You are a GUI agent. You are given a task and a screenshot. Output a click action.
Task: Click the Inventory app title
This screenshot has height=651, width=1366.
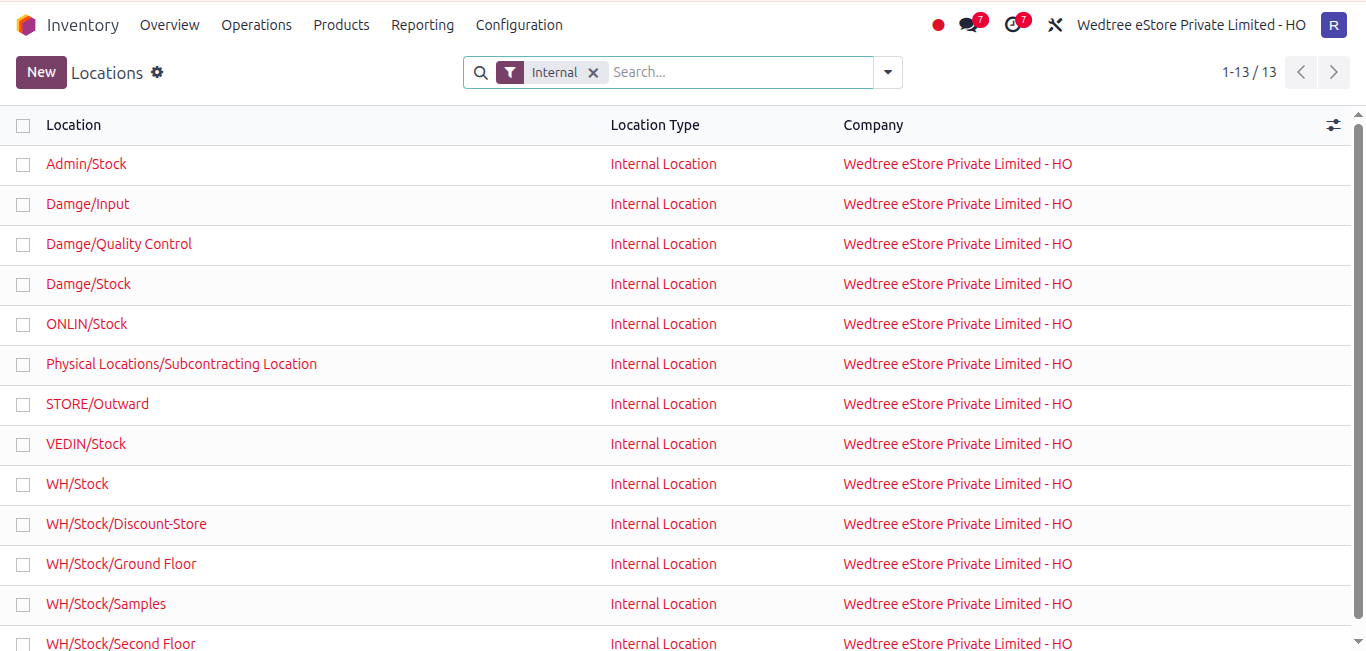pyautogui.click(x=83, y=25)
